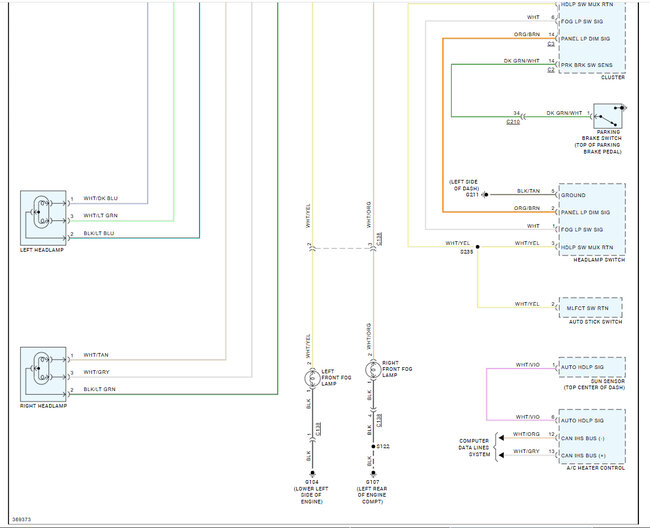Click the AUTO STICK SWITCH label
This screenshot has height=528, width=650.
click(596, 322)
